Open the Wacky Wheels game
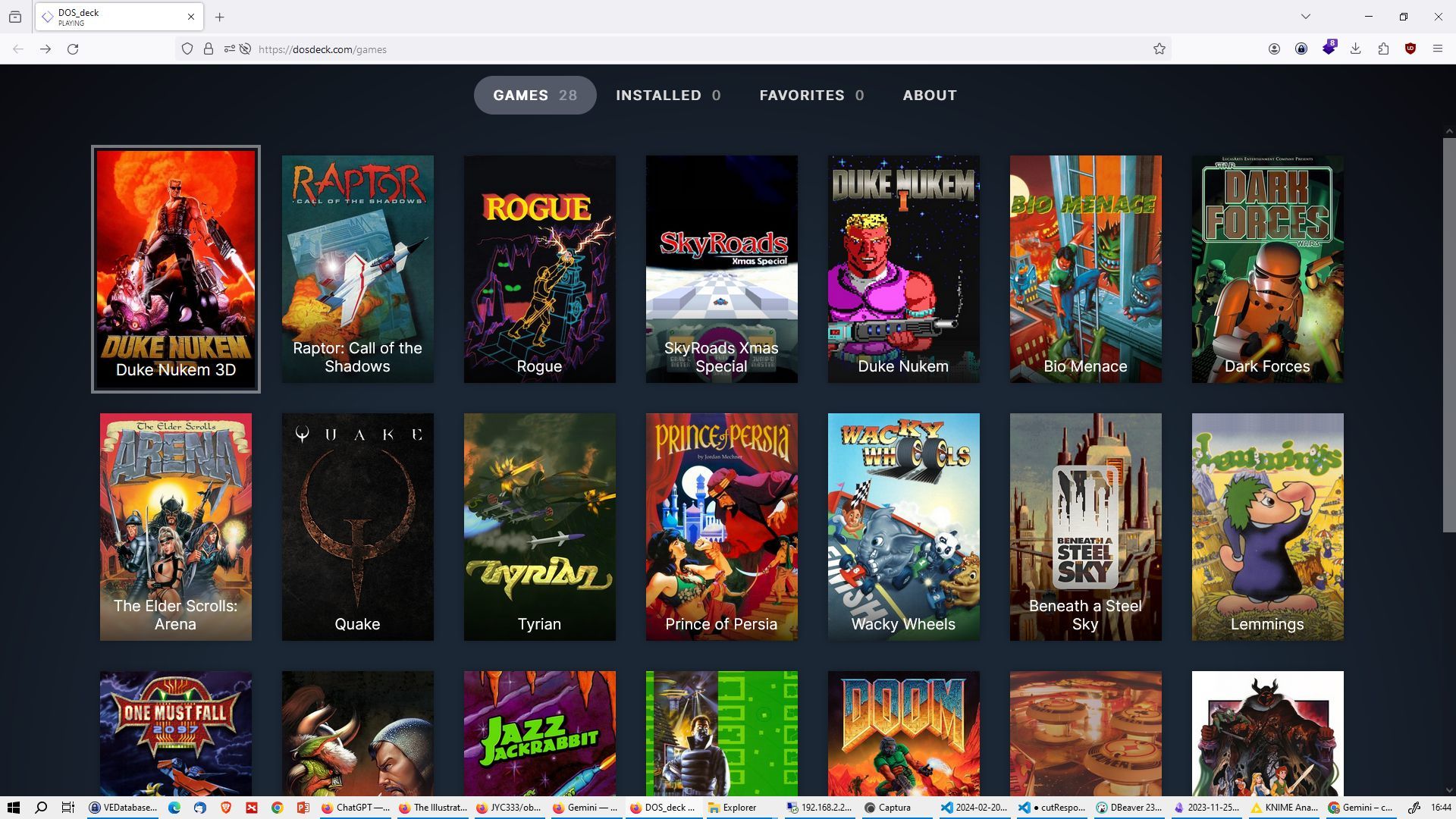The height and width of the screenshot is (819, 1456). 904,527
